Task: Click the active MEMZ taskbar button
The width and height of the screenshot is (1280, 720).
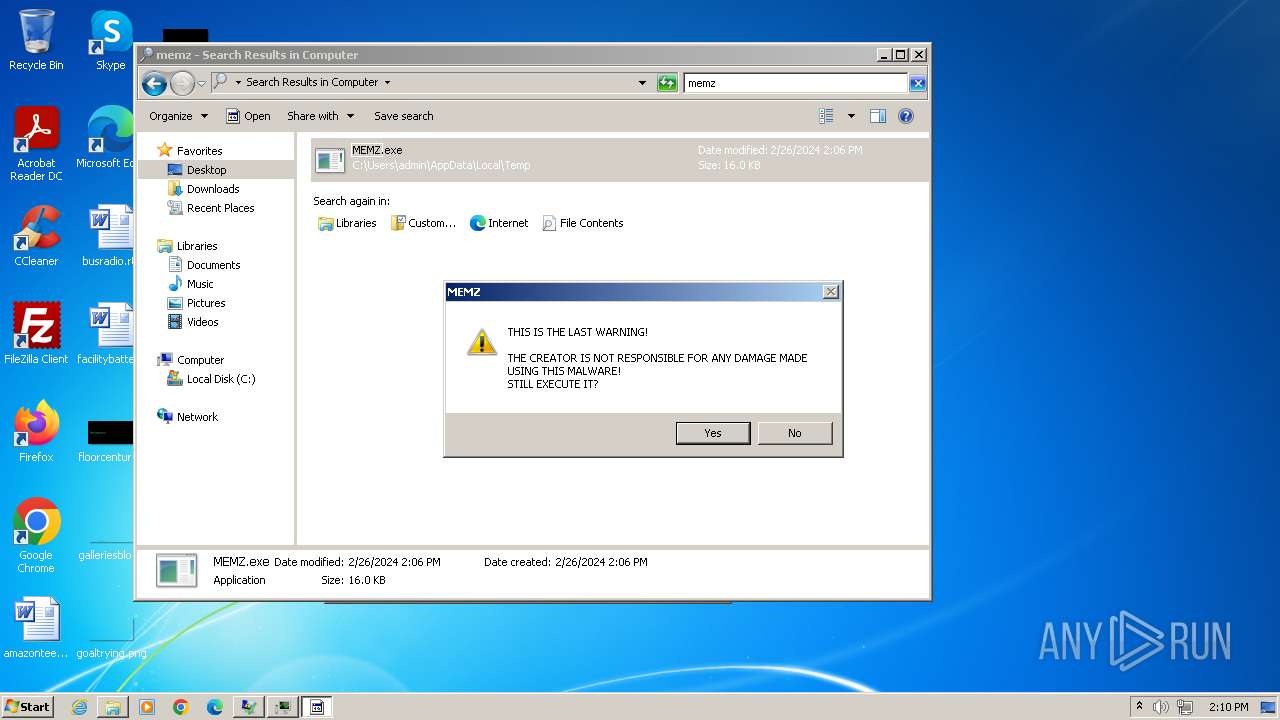Action: point(317,707)
